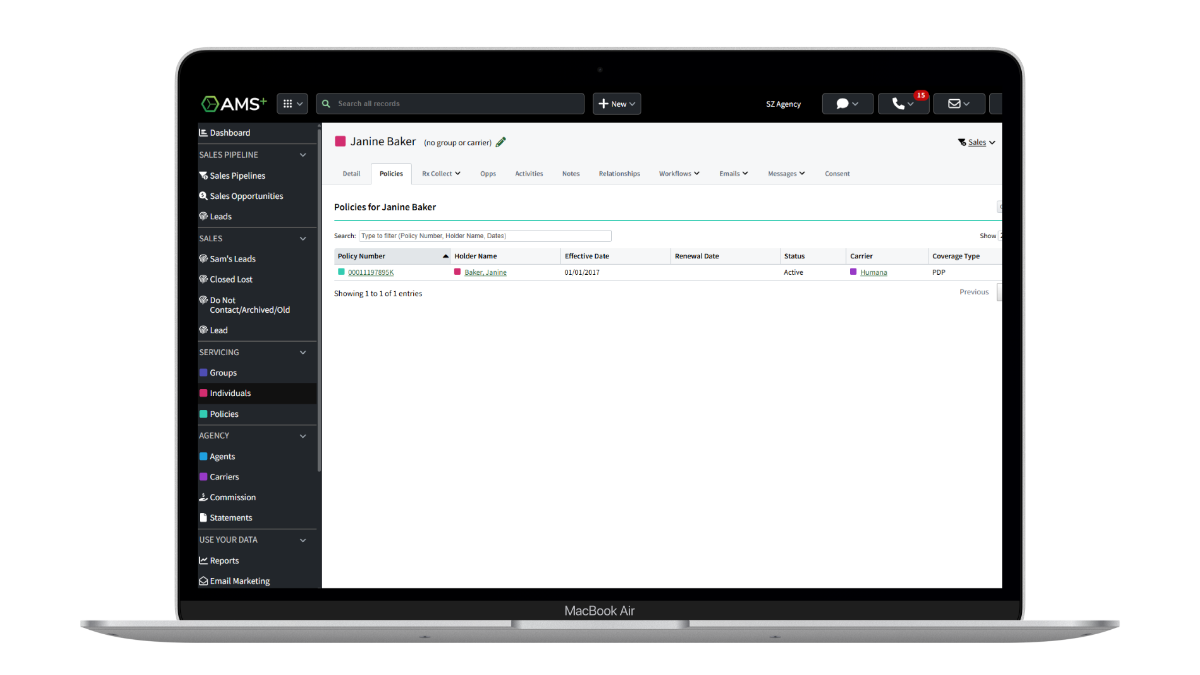Click the email envelope icon in the header
1200x675 pixels.
tap(954, 103)
